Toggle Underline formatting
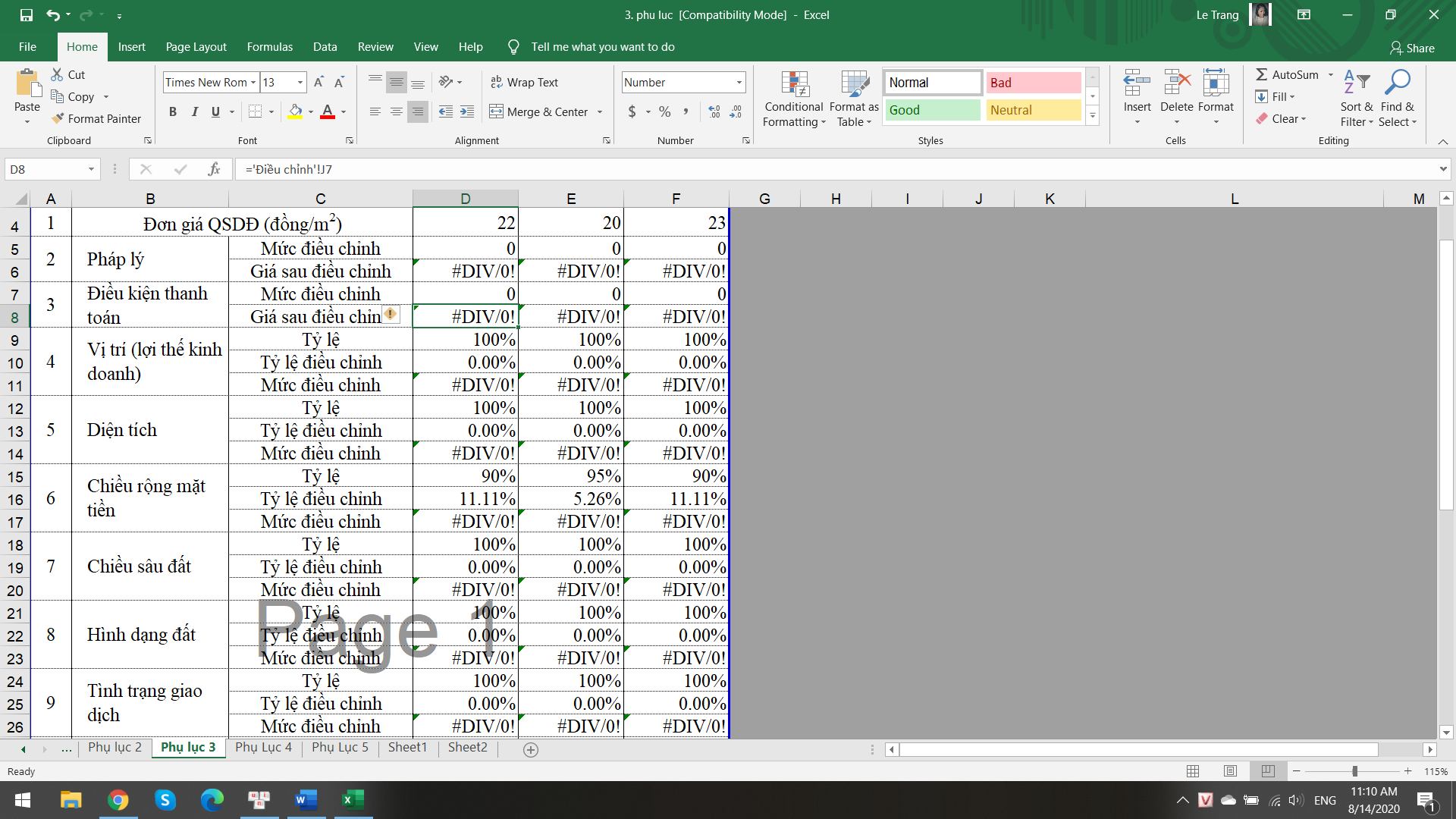1456x819 pixels. pyautogui.click(x=215, y=111)
